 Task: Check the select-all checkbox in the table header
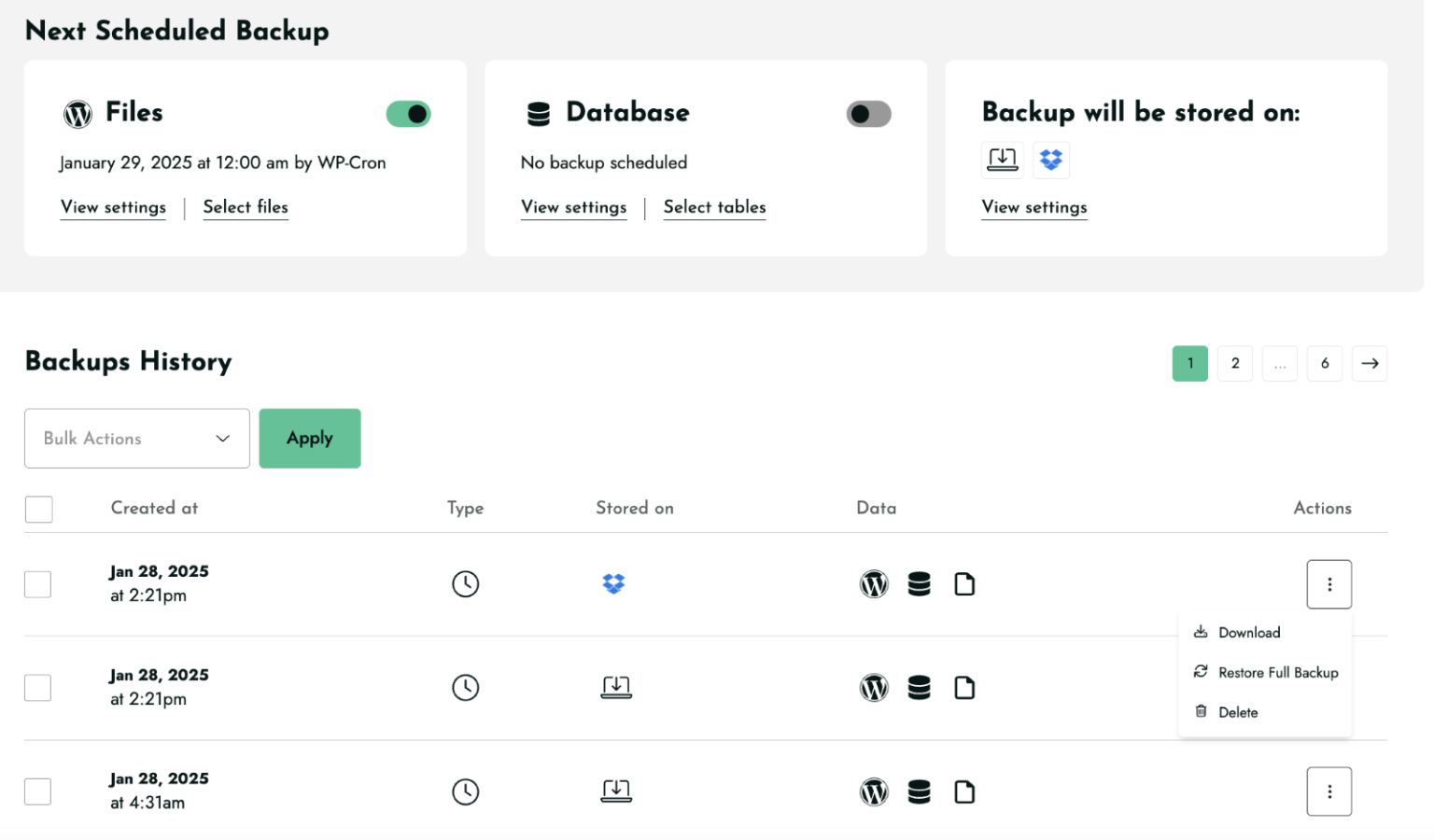tap(38, 509)
